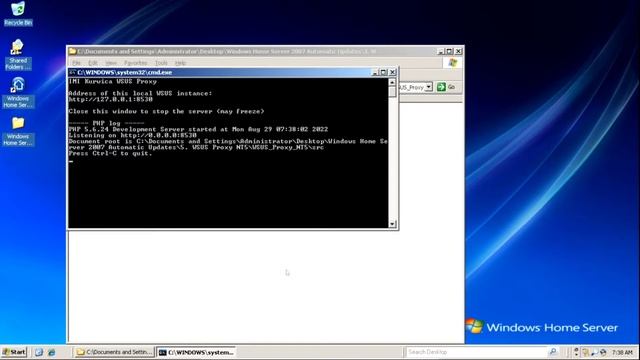Expand the Explorer address bar dropdown
This screenshot has height=360, width=640.
coord(429,87)
